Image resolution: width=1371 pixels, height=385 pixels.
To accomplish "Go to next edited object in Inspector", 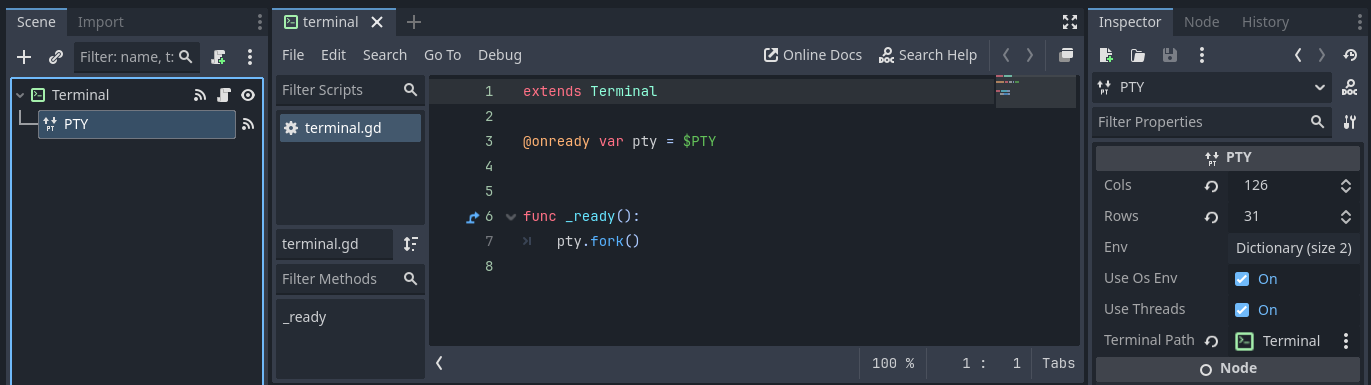I will pos(1322,55).
